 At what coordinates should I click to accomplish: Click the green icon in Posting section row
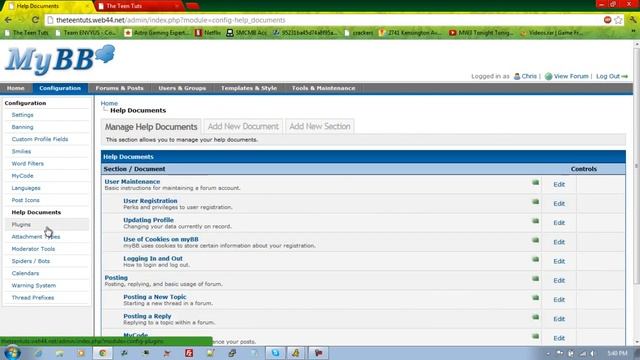pos(536,278)
